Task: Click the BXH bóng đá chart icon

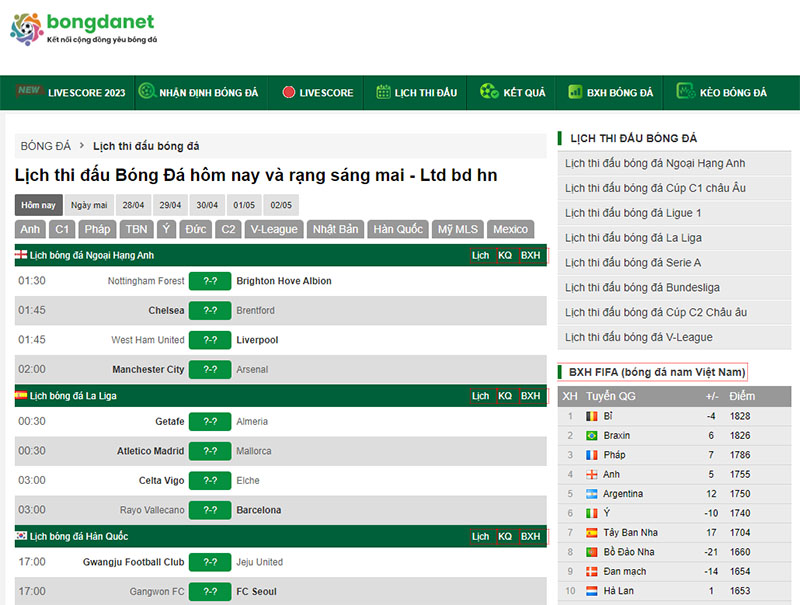Action: pos(575,92)
